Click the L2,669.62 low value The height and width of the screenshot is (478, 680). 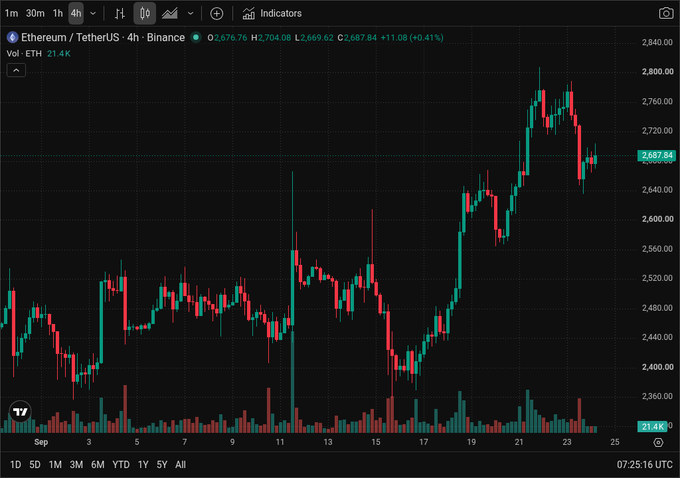pos(314,38)
